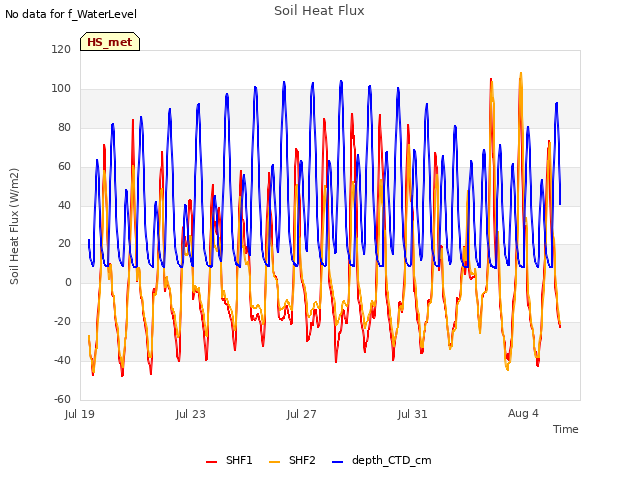Click the Jul 19 x-axis tick label
Image resolution: width=640 pixels, height=480 pixels.
[80, 414]
